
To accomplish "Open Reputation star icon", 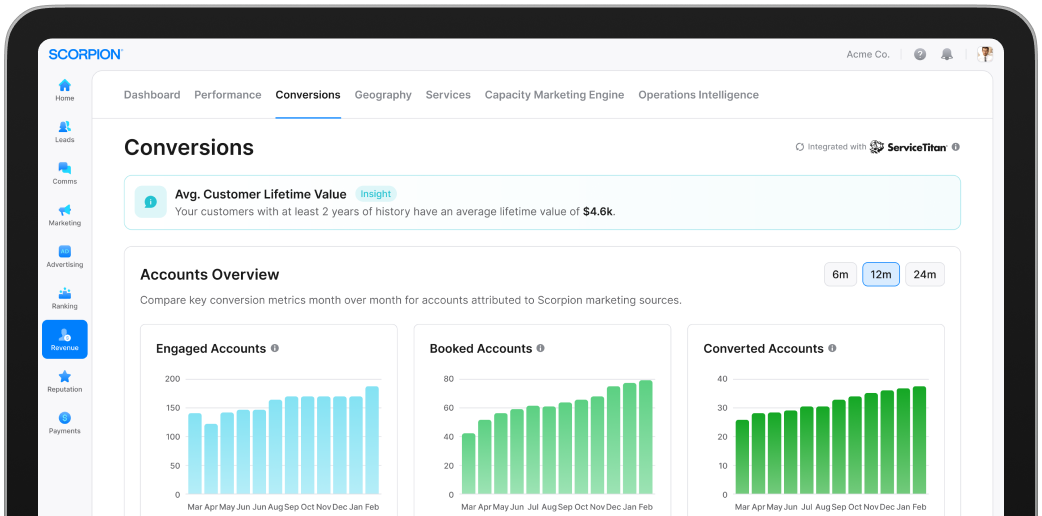I will pos(64,381).
